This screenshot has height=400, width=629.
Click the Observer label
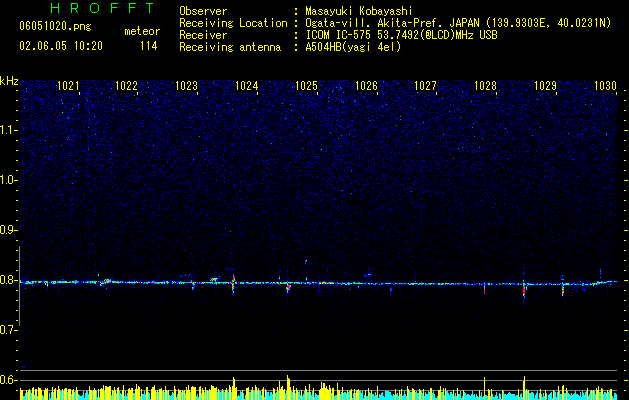(203, 11)
